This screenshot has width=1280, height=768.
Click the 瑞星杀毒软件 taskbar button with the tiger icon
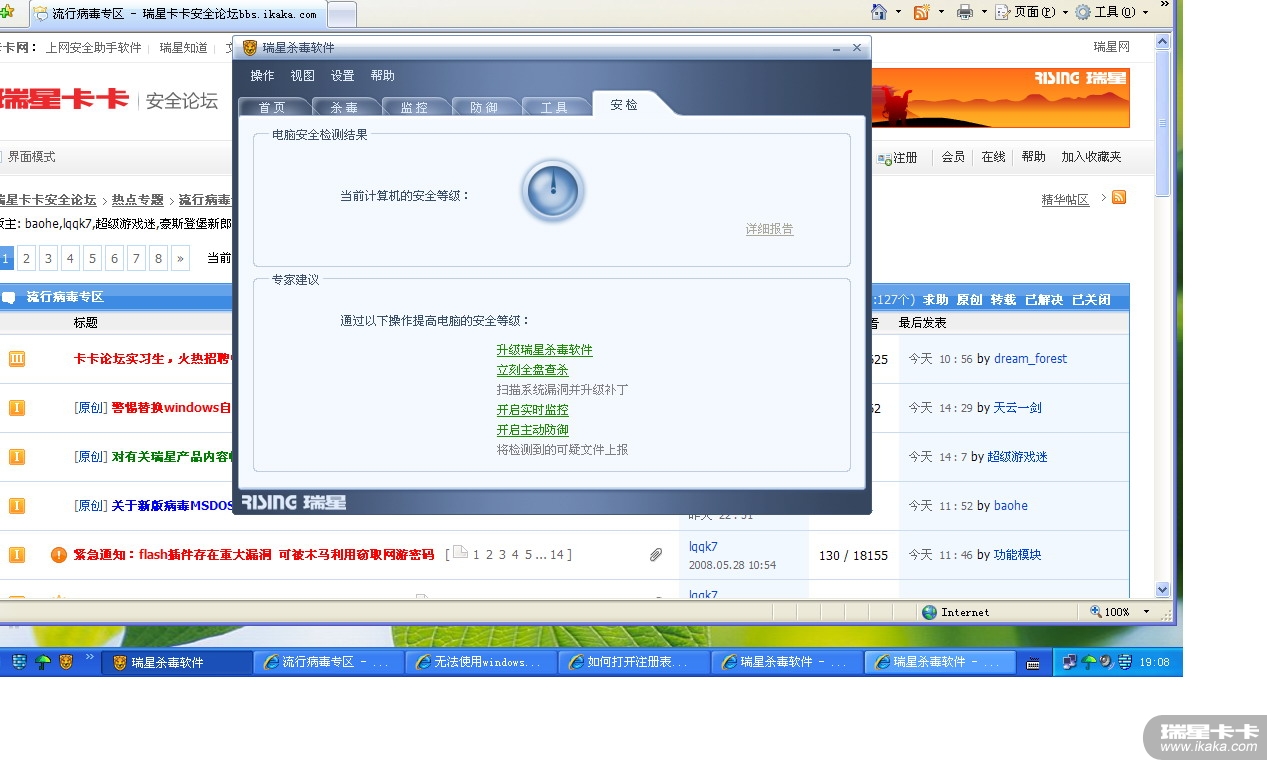click(177, 662)
